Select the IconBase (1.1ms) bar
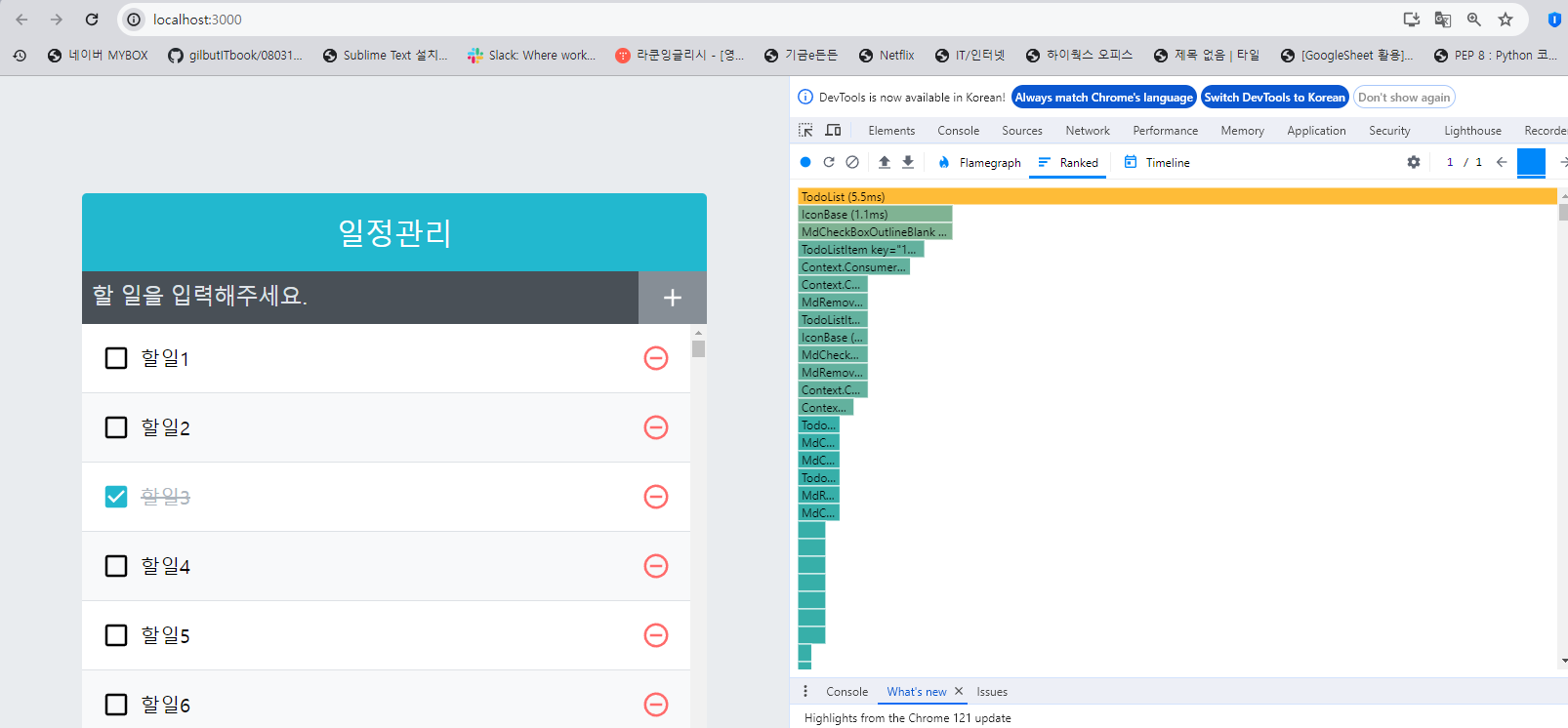This screenshot has width=1568, height=728. tap(875, 214)
